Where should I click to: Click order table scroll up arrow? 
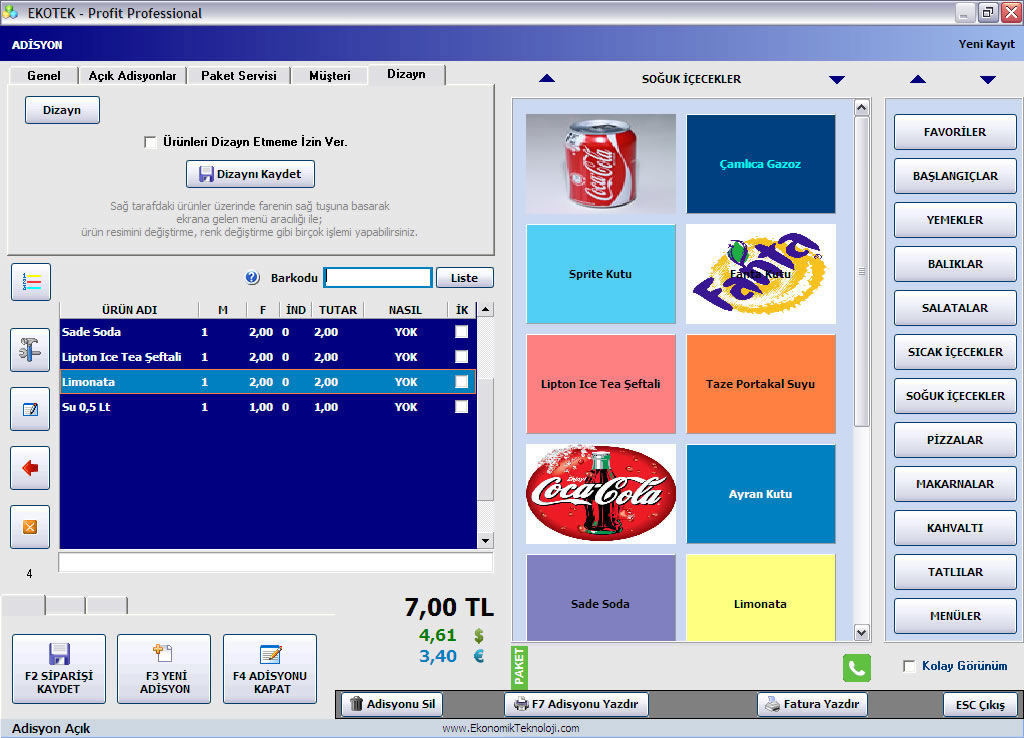point(485,309)
